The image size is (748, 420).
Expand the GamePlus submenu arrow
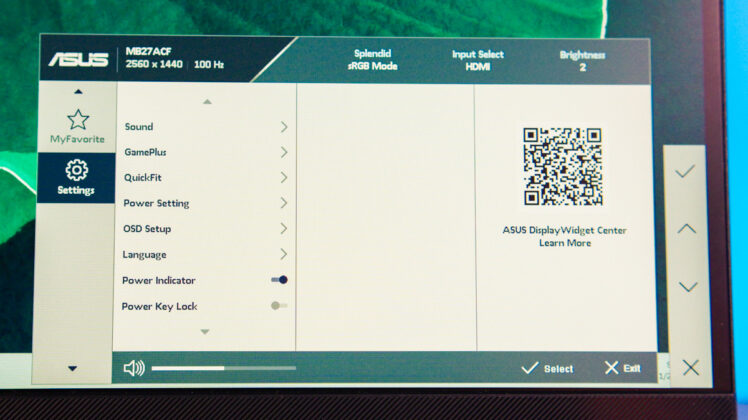(x=284, y=152)
